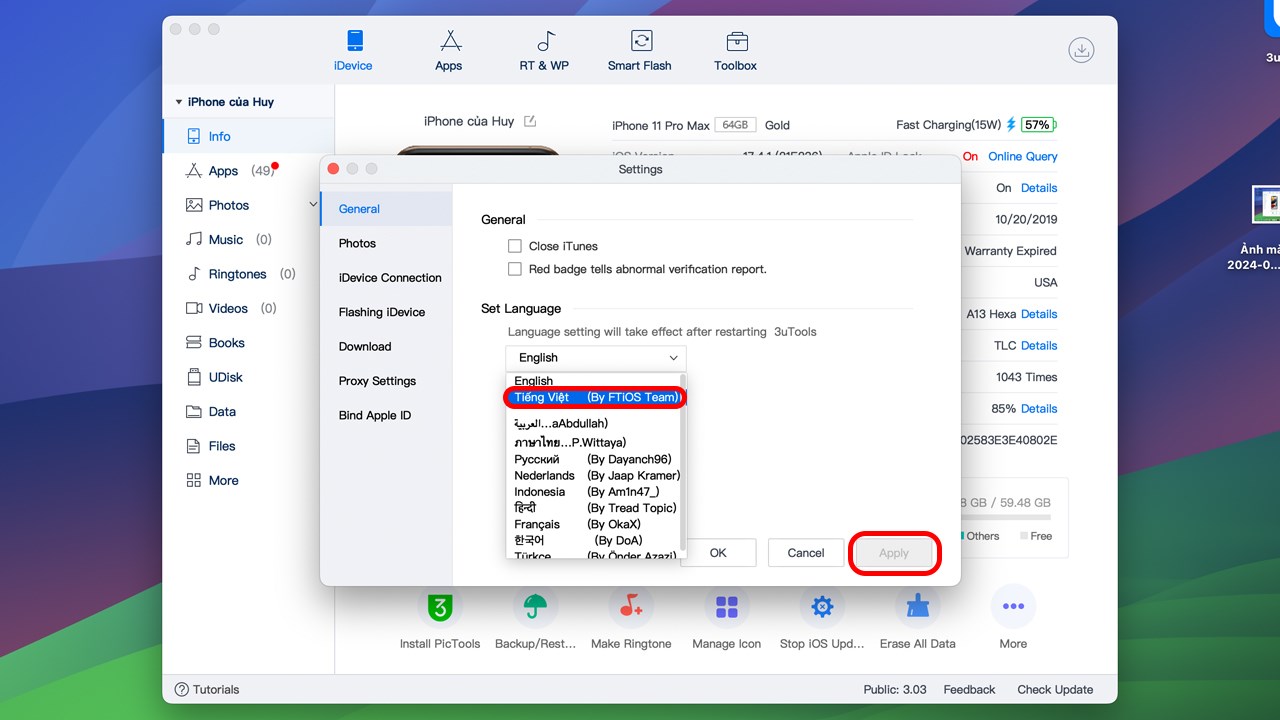Click the Apply button

(x=894, y=553)
